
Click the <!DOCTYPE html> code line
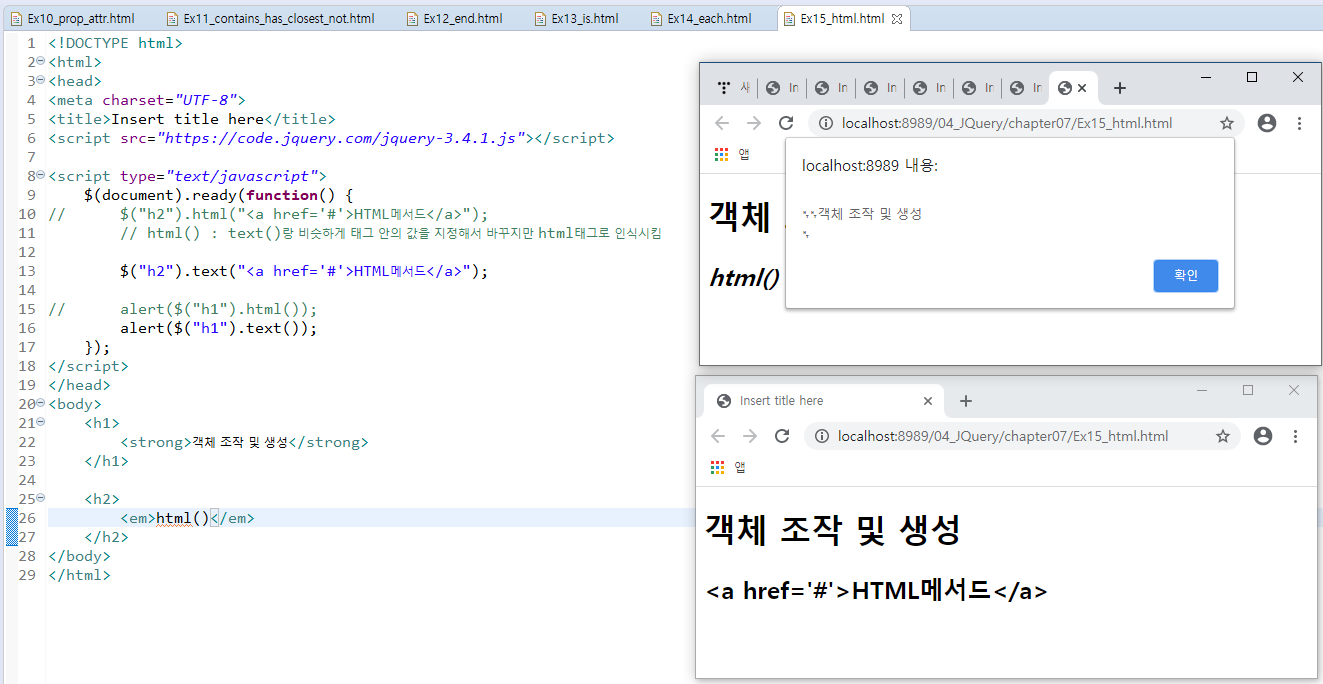pos(115,43)
